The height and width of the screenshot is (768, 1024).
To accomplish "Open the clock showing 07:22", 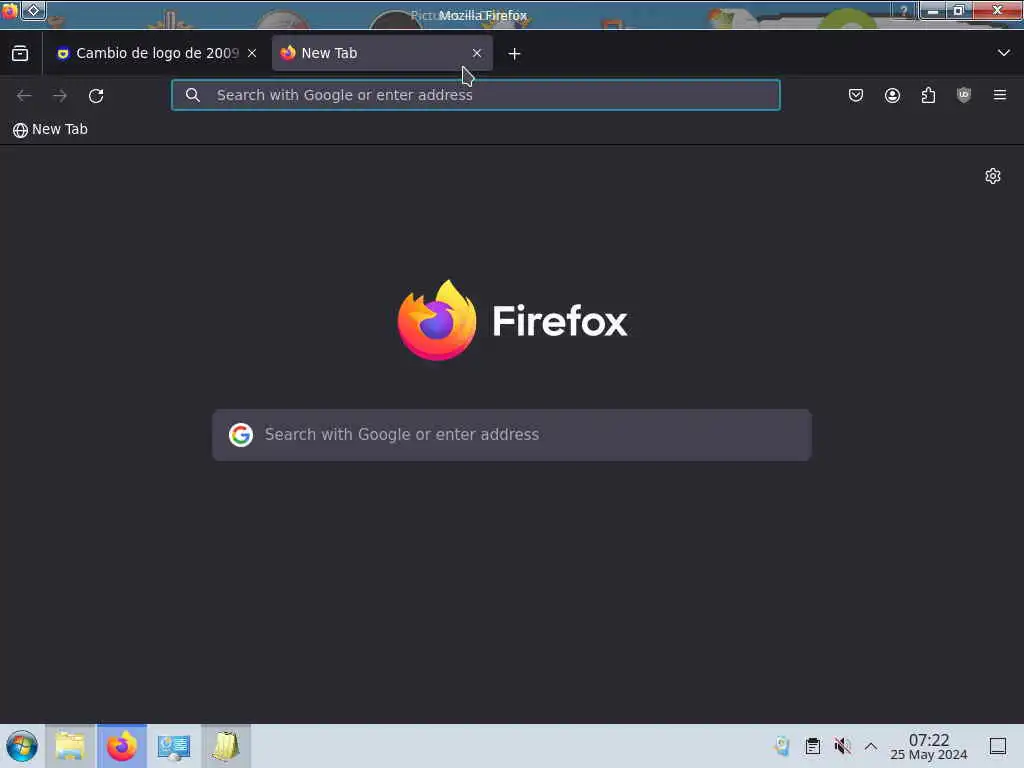I will (x=929, y=746).
